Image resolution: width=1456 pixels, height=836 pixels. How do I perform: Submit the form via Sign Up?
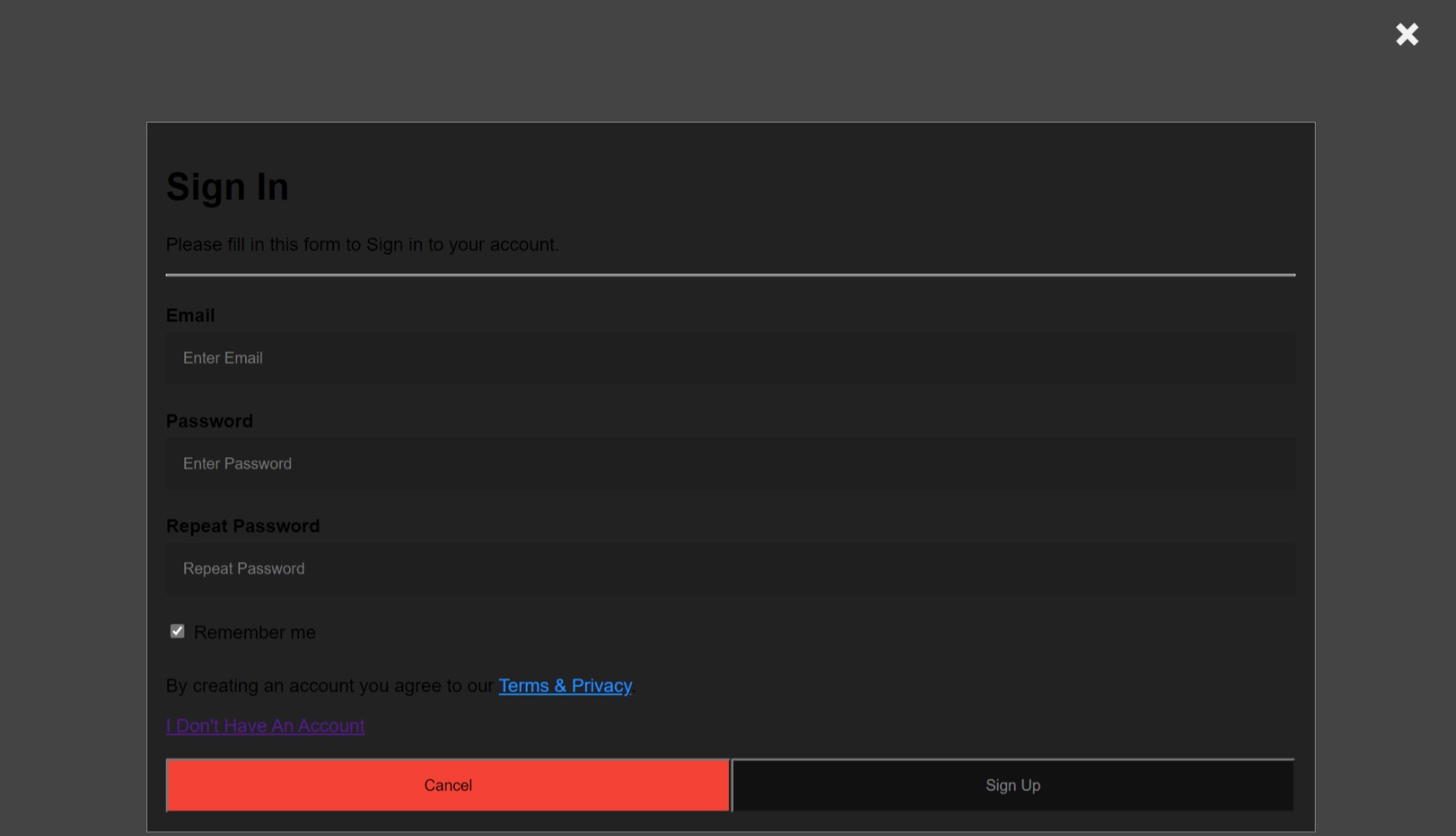(x=1012, y=785)
